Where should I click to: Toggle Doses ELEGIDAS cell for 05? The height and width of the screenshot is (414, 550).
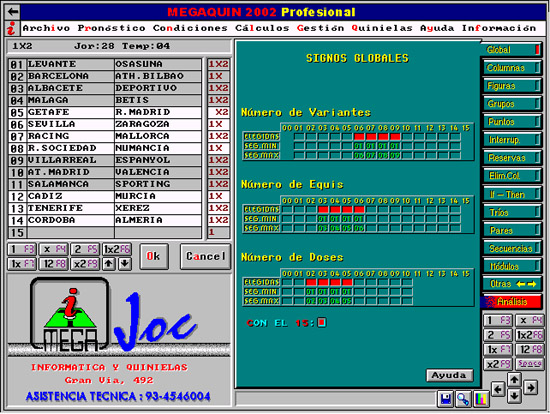[347, 282]
